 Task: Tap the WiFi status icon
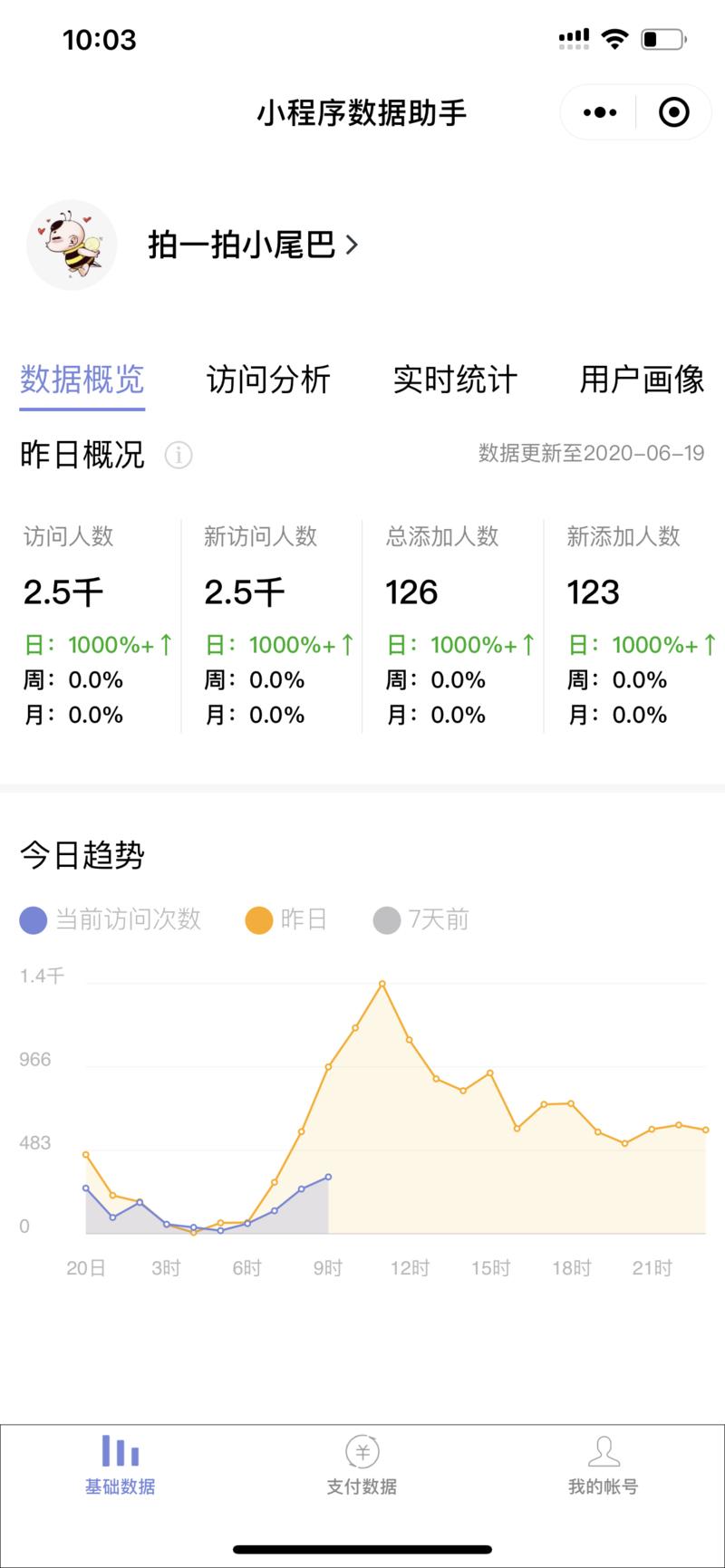(614, 39)
